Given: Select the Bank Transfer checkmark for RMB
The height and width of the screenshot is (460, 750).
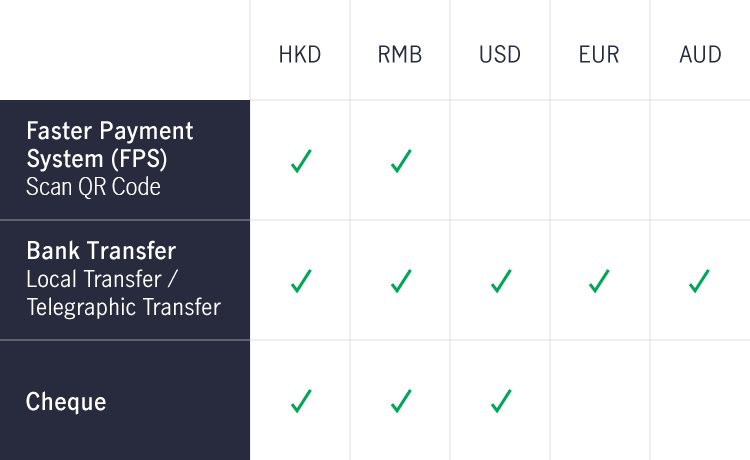Looking at the screenshot, I should point(401,281).
